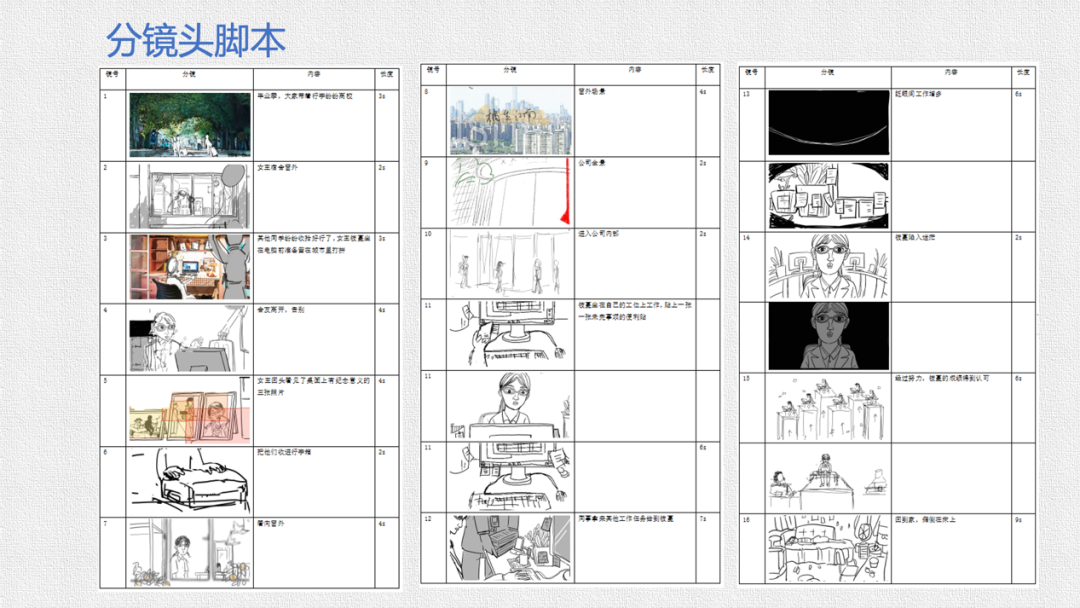1080x608 pixels.
Task: Select shot 15 office cubicles sketch
Action: [x=828, y=408]
